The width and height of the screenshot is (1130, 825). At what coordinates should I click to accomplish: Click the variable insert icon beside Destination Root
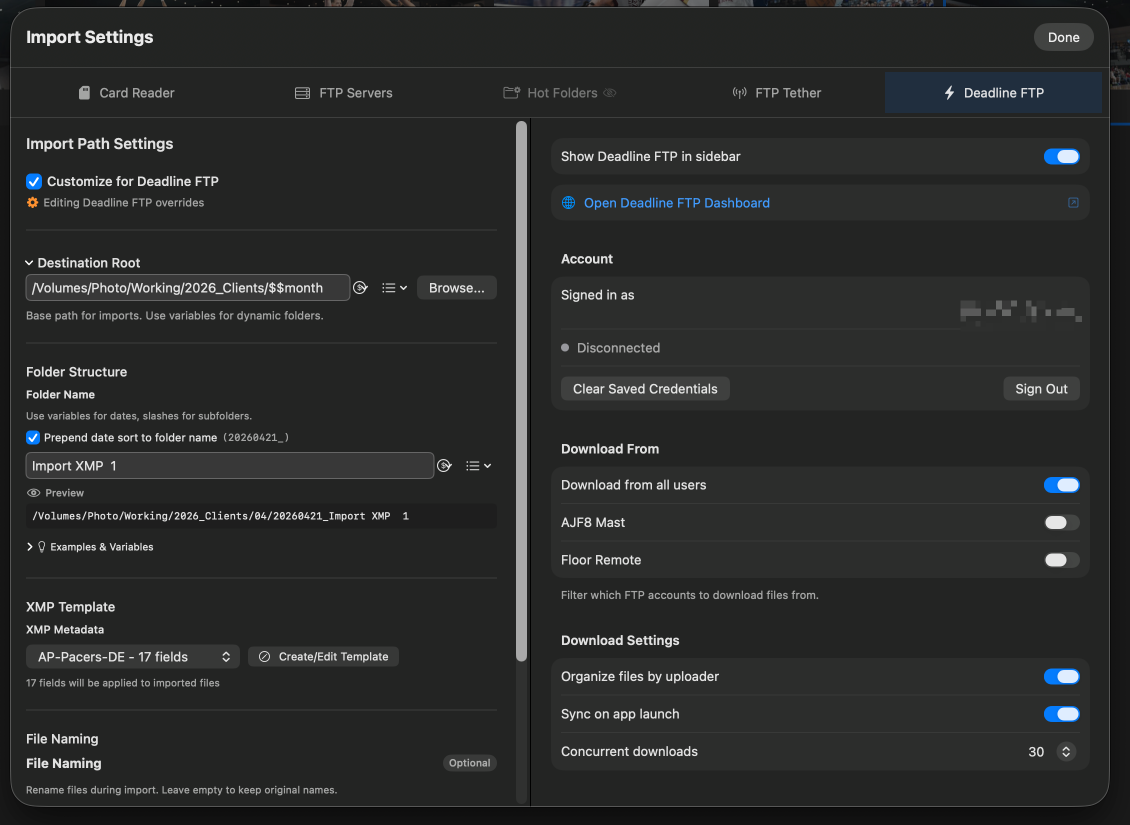[360, 287]
